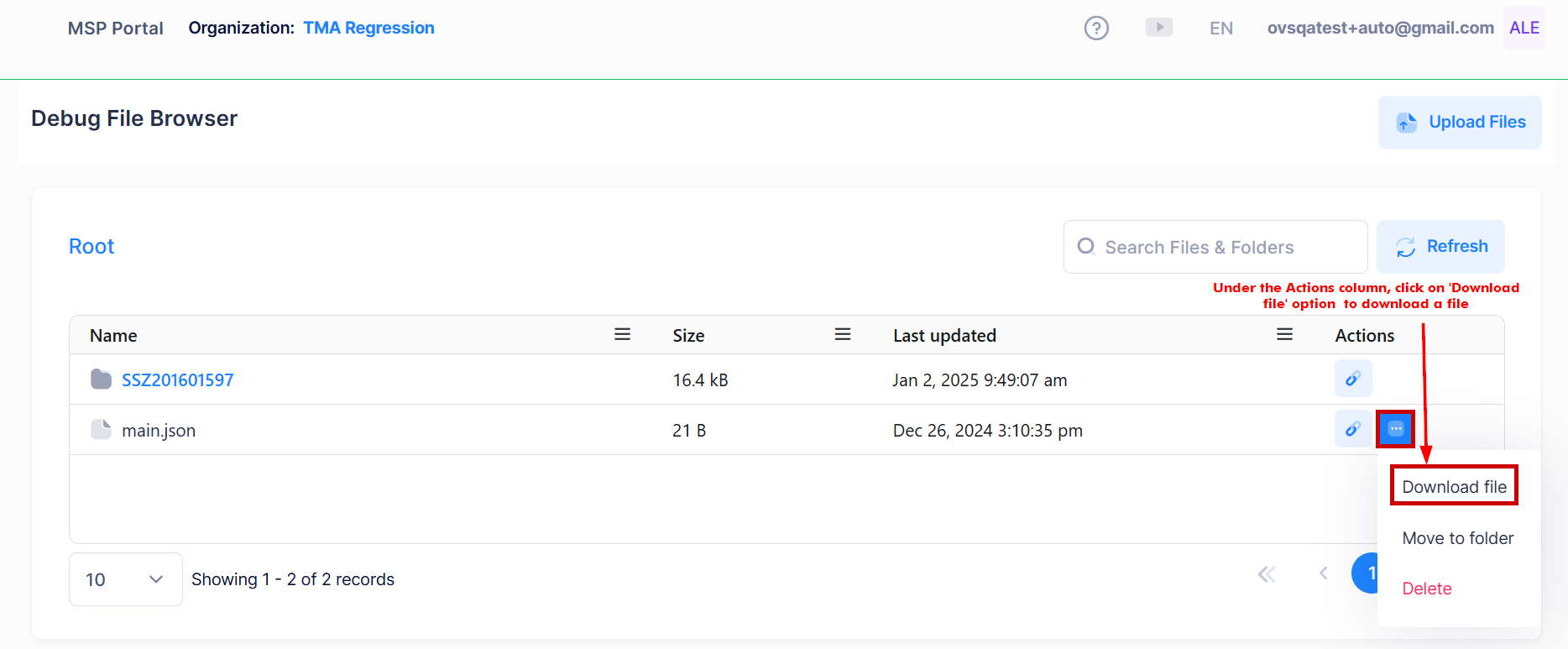Open the help question mark icon
This screenshot has width=1568, height=649.
tap(1096, 29)
